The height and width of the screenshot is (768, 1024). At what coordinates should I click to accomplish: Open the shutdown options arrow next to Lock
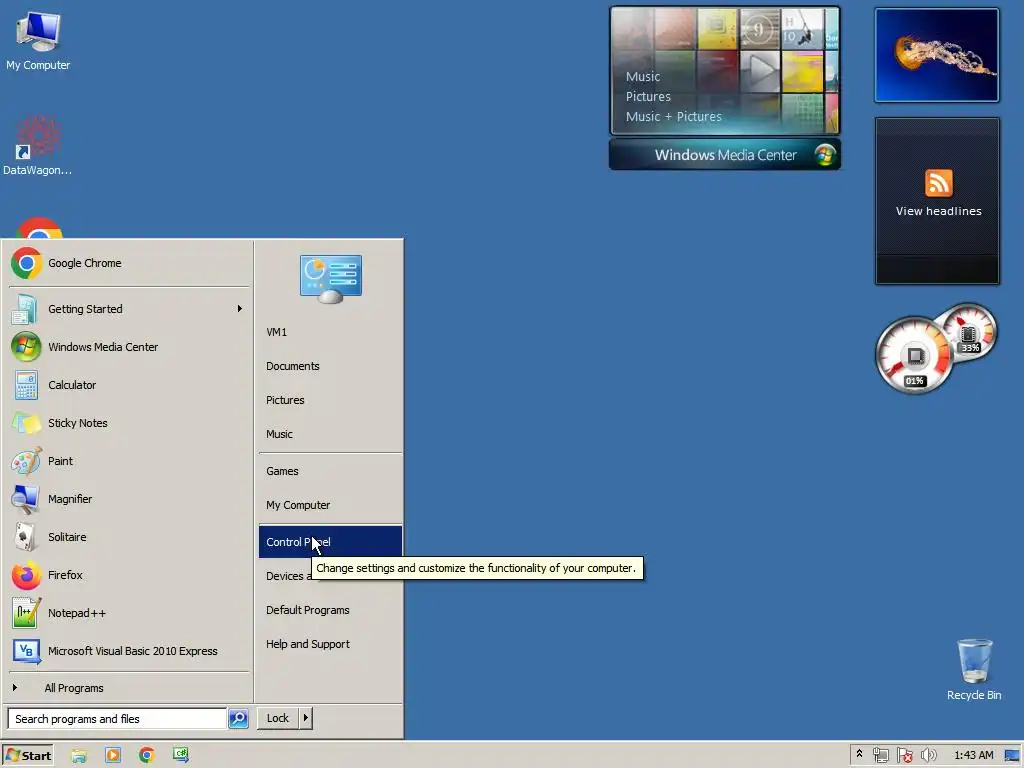coord(305,718)
